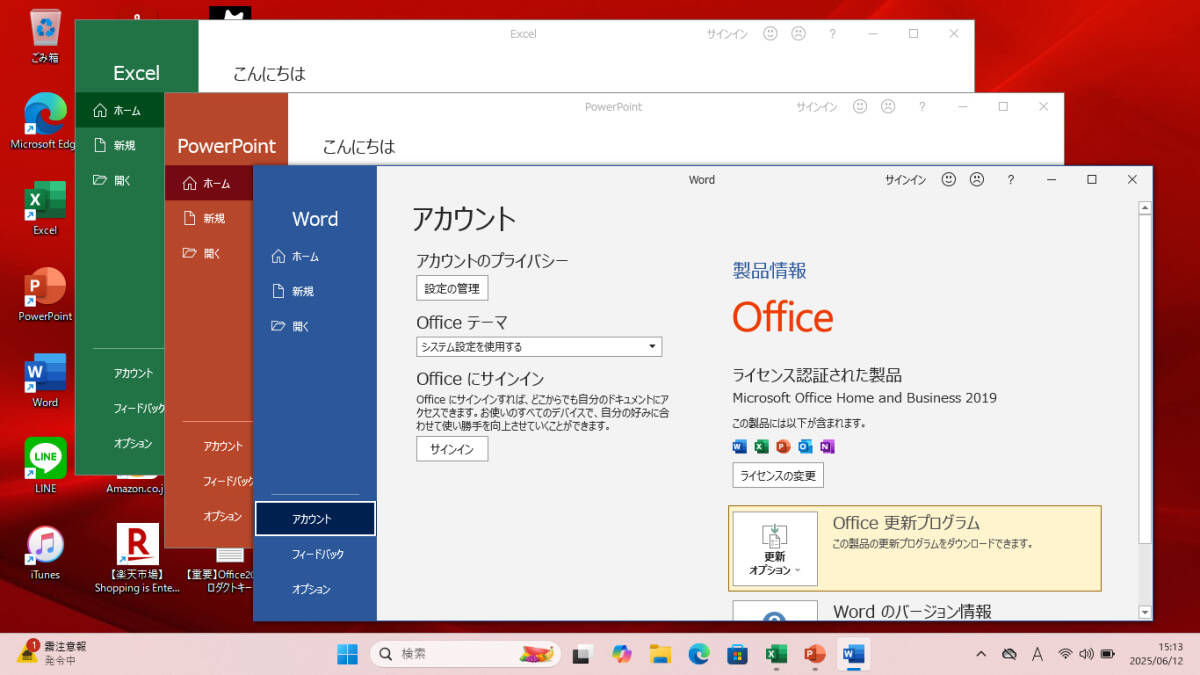Select ホーム in the Excel sidebar
The height and width of the screenshot is (675, 1200).
click(120, 111)
